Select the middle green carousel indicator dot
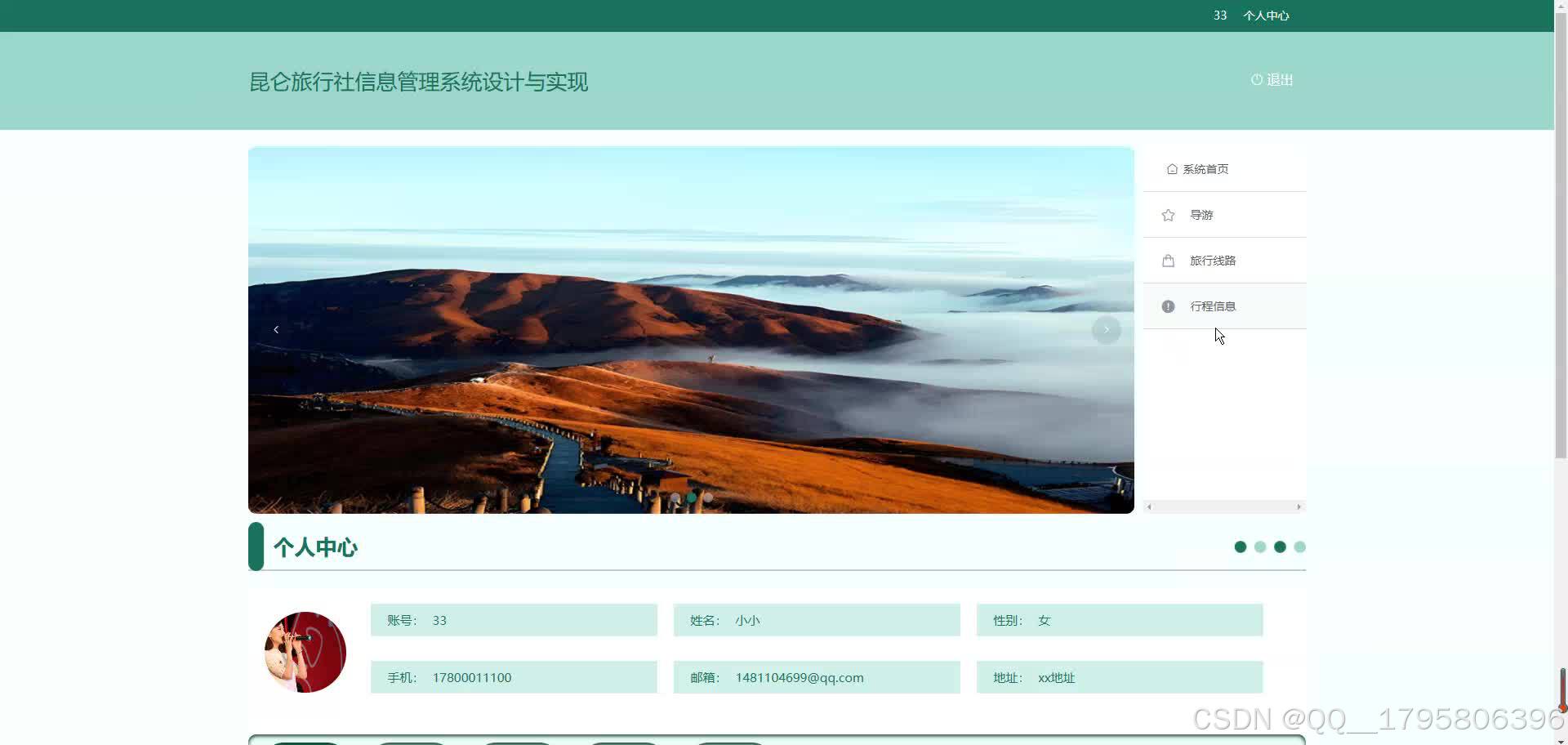This screenshot has width=1568, height=745. point(692,497)
